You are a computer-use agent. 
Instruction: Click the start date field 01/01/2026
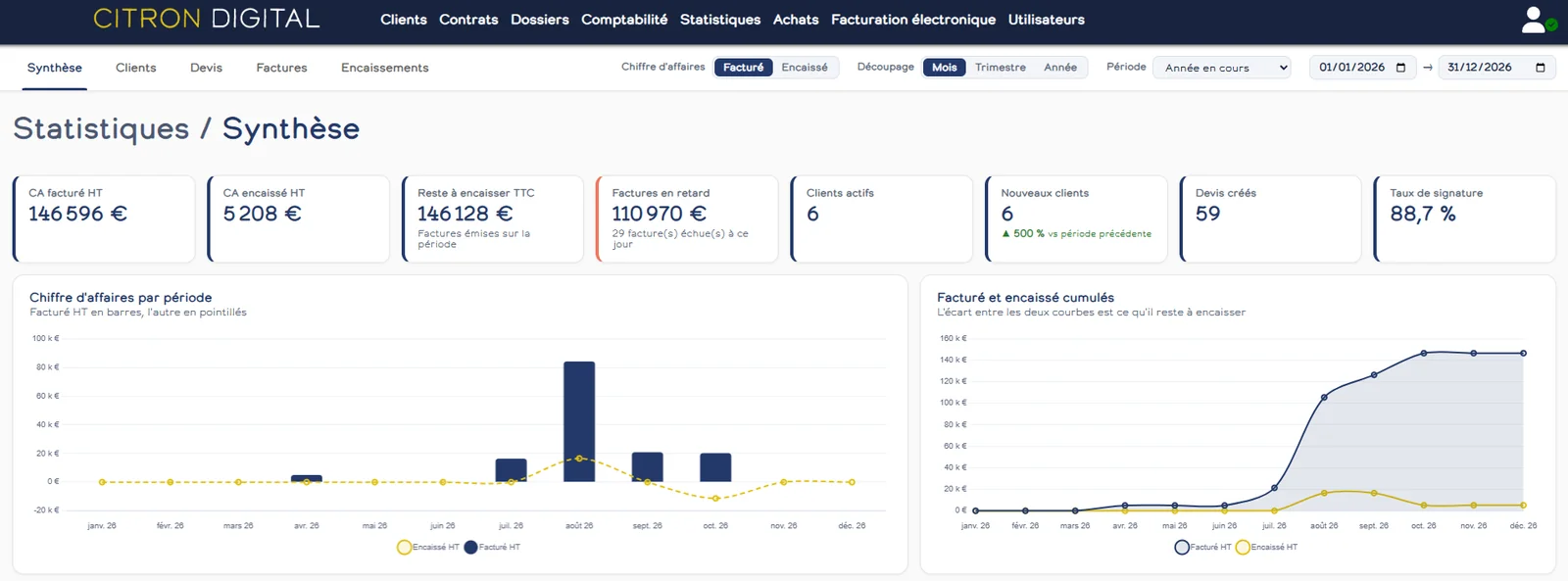click(x=1363, y=68)
